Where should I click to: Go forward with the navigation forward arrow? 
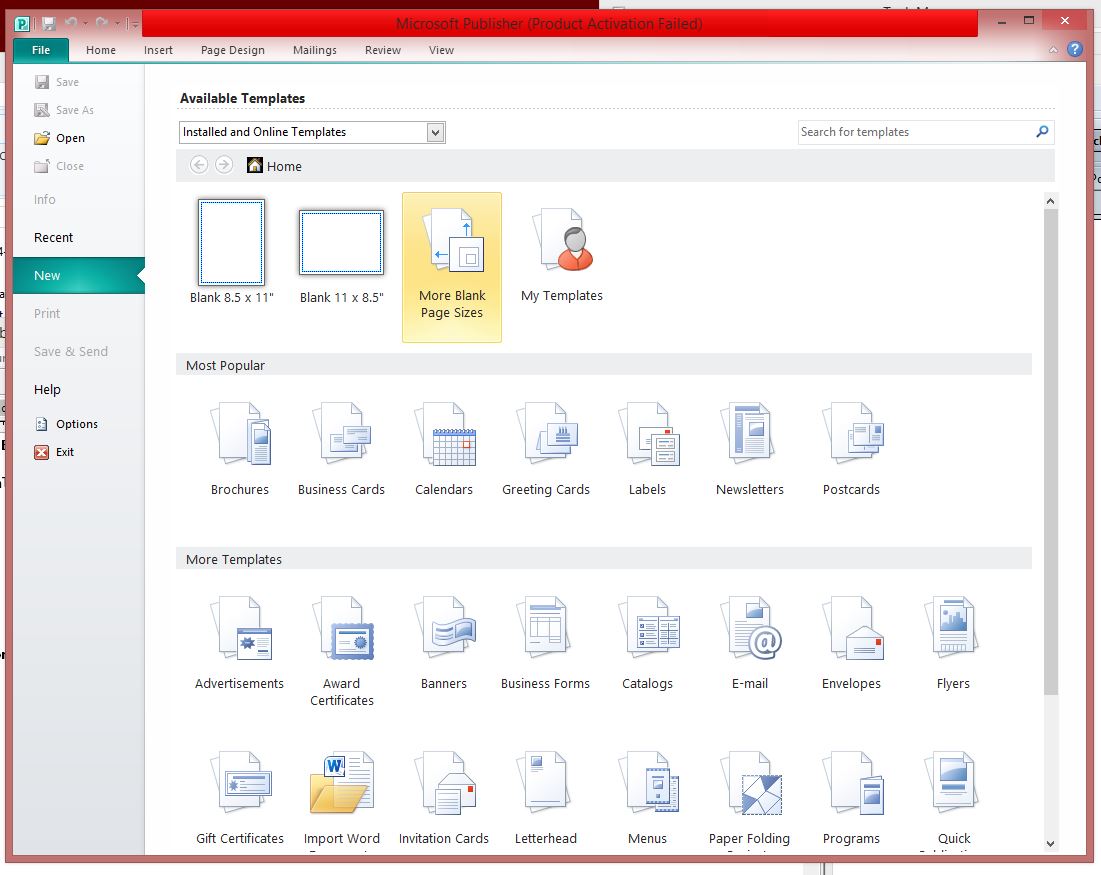224,165
